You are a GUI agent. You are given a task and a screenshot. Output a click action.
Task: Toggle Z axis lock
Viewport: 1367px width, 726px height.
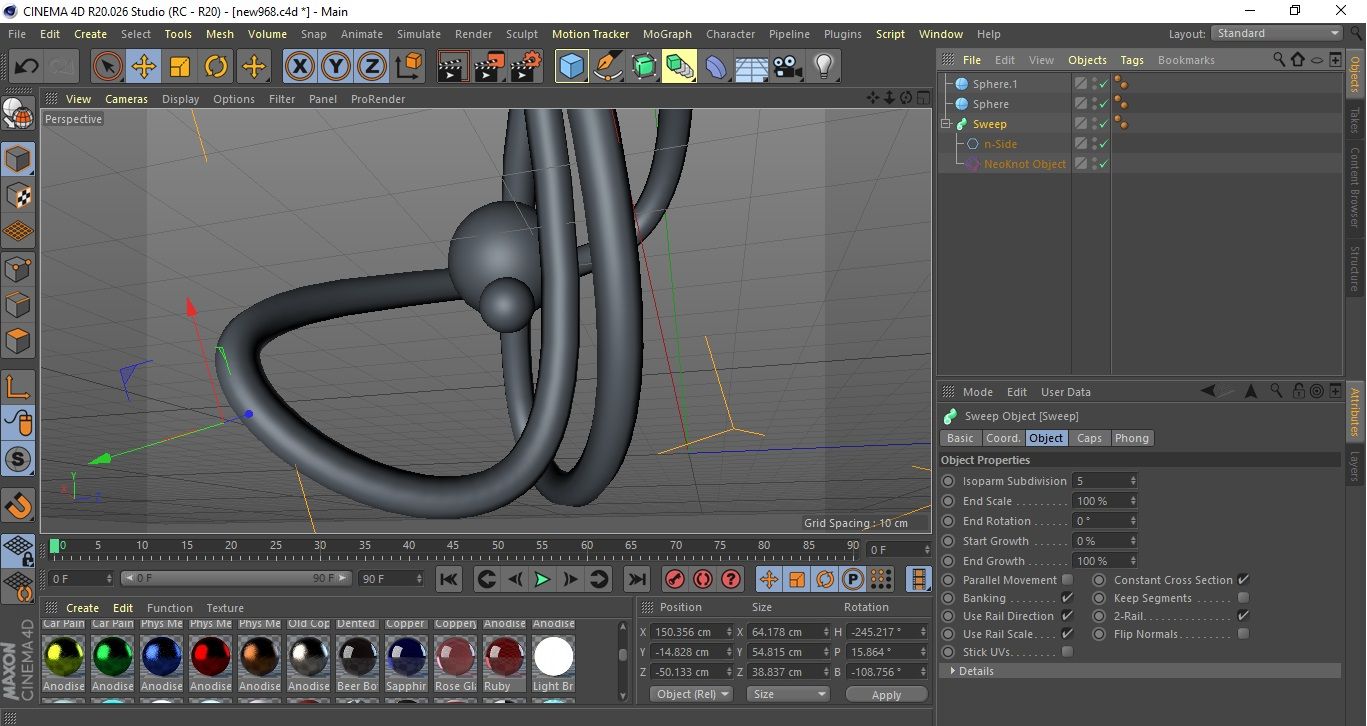[372, 67]
